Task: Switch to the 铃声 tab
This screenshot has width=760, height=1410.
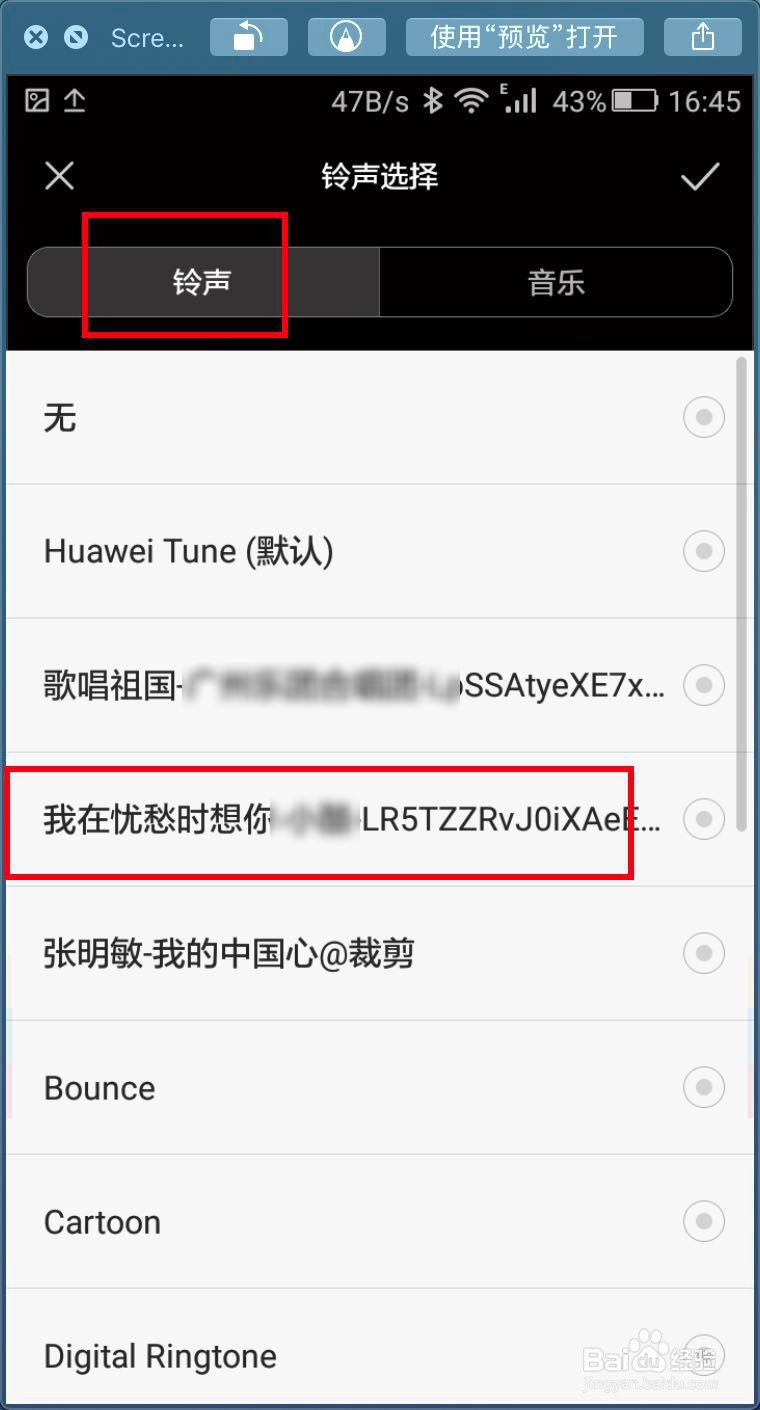Action: click(203, 282)
